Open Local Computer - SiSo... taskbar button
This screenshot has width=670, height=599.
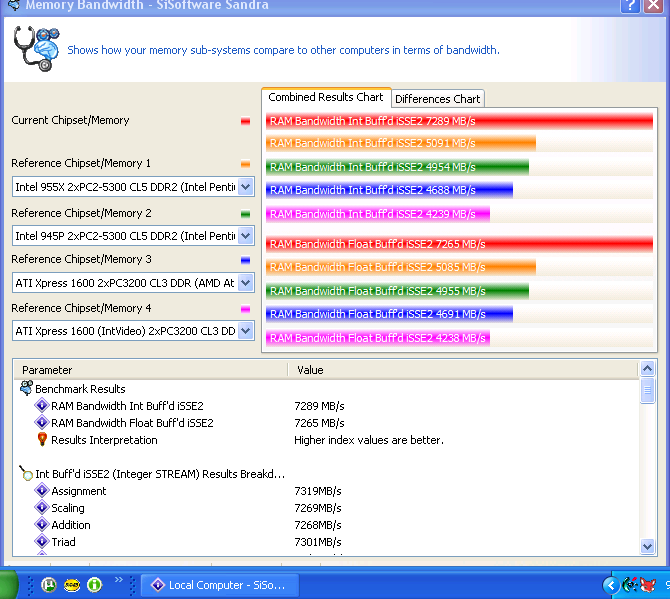220,585
